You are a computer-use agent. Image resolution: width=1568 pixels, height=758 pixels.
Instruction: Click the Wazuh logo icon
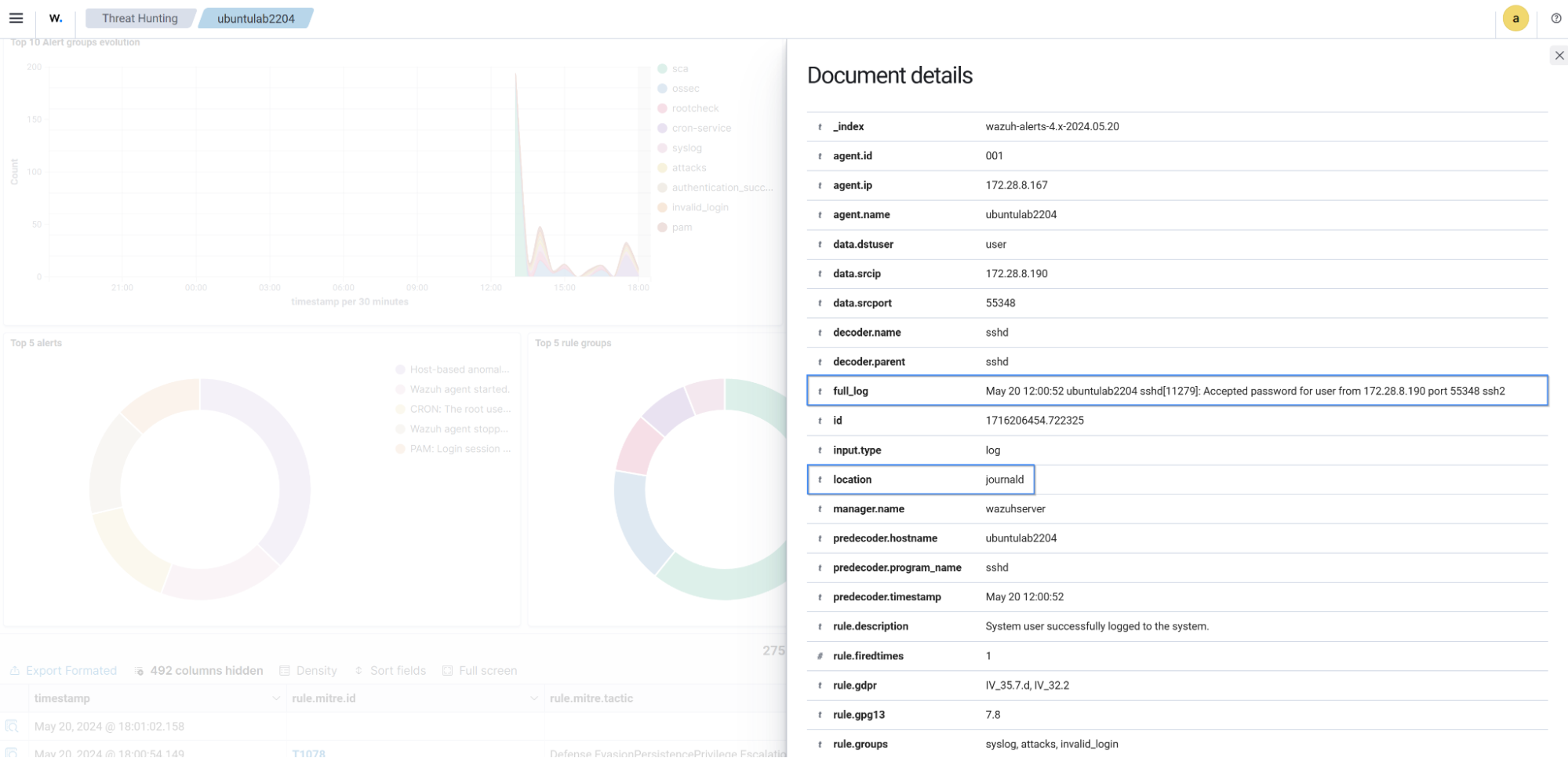click(55, 18)
